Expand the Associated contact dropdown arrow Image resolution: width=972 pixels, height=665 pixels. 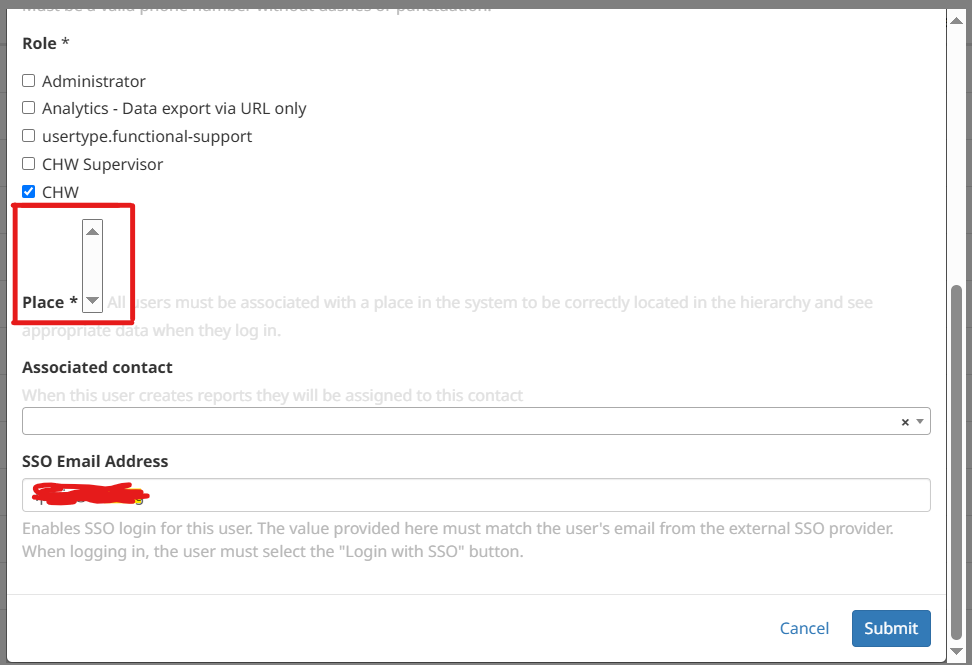(920, 421)
